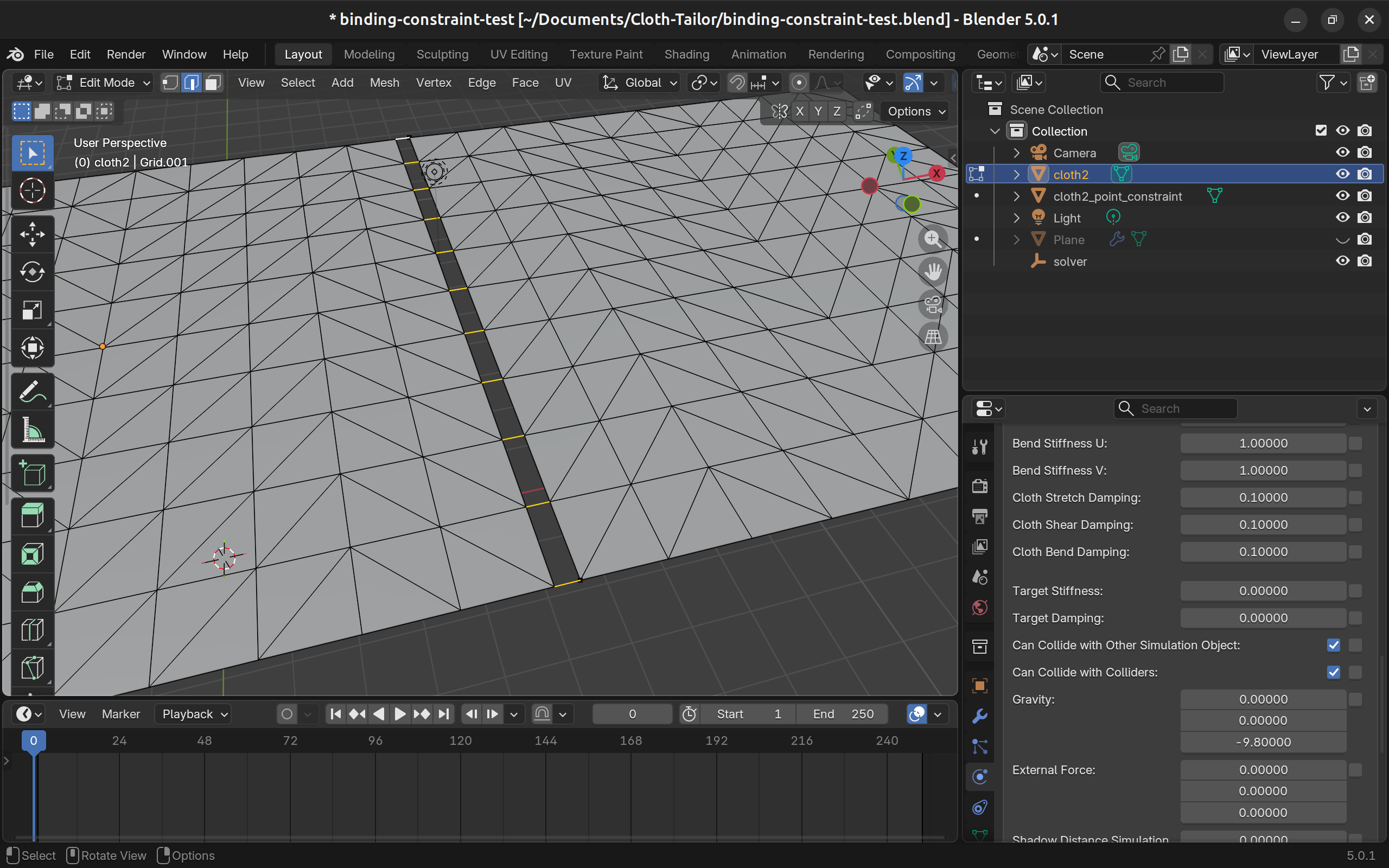The height and width of the screenshot is (868, 1389).
Task: Open the Mesh menu
Action: [x=384, y=82]
